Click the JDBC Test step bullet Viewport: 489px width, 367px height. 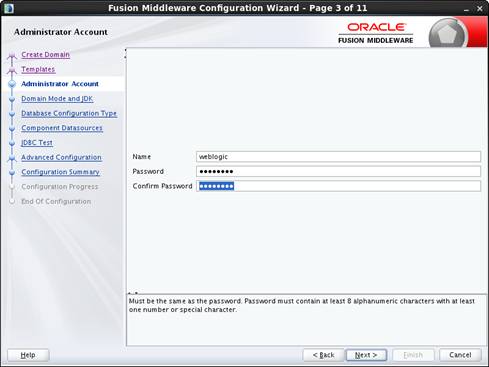(12, 143)
